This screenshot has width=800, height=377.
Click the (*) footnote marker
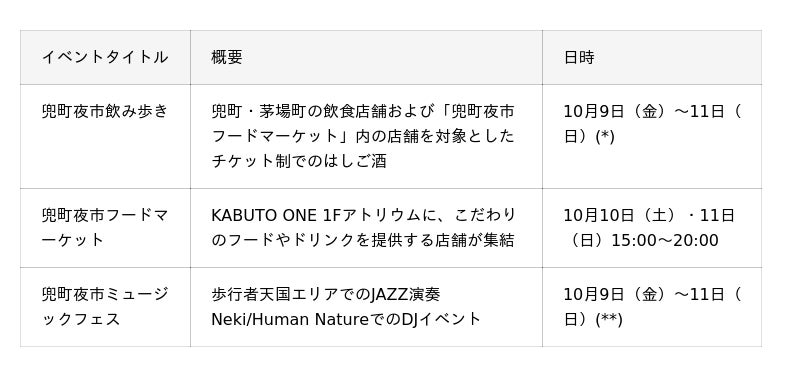[x=605, y=136]
